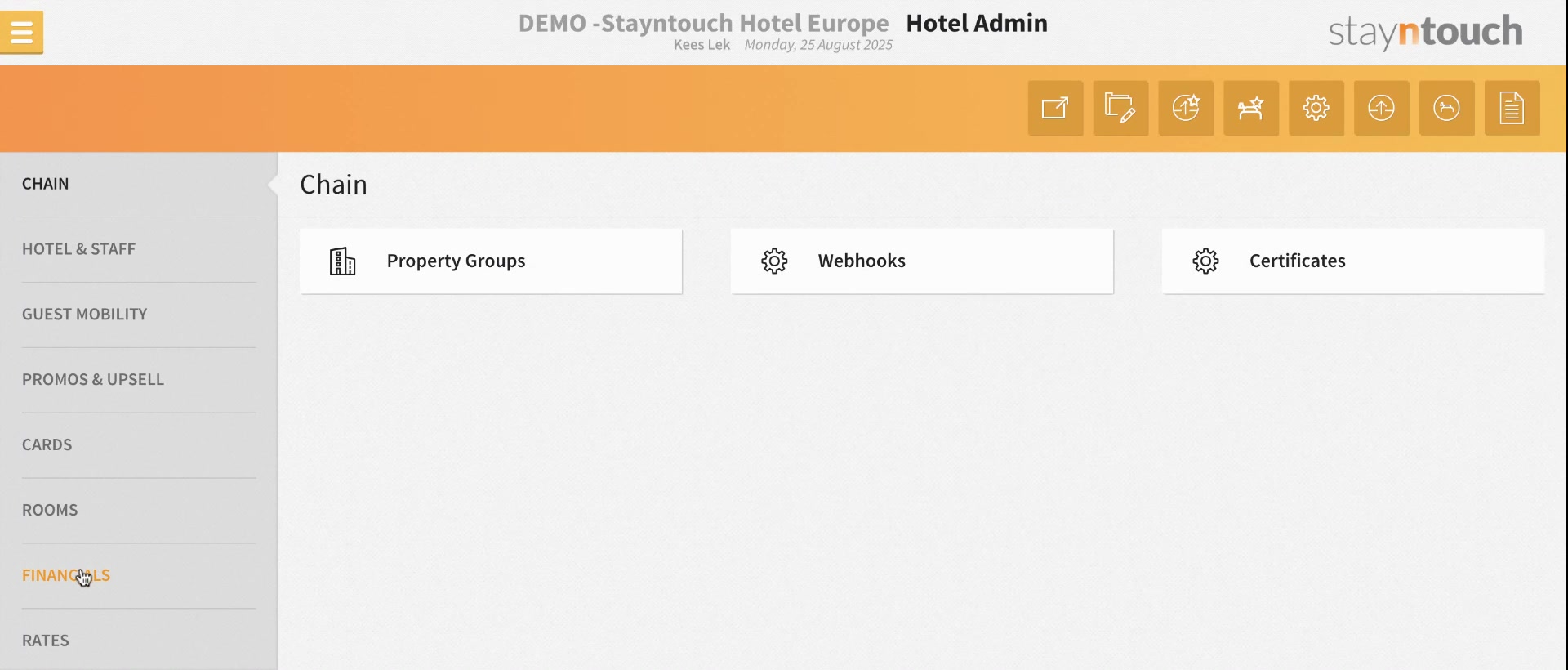Click the Chain page heading
The image size is (1568, 670).
point(333,185)
